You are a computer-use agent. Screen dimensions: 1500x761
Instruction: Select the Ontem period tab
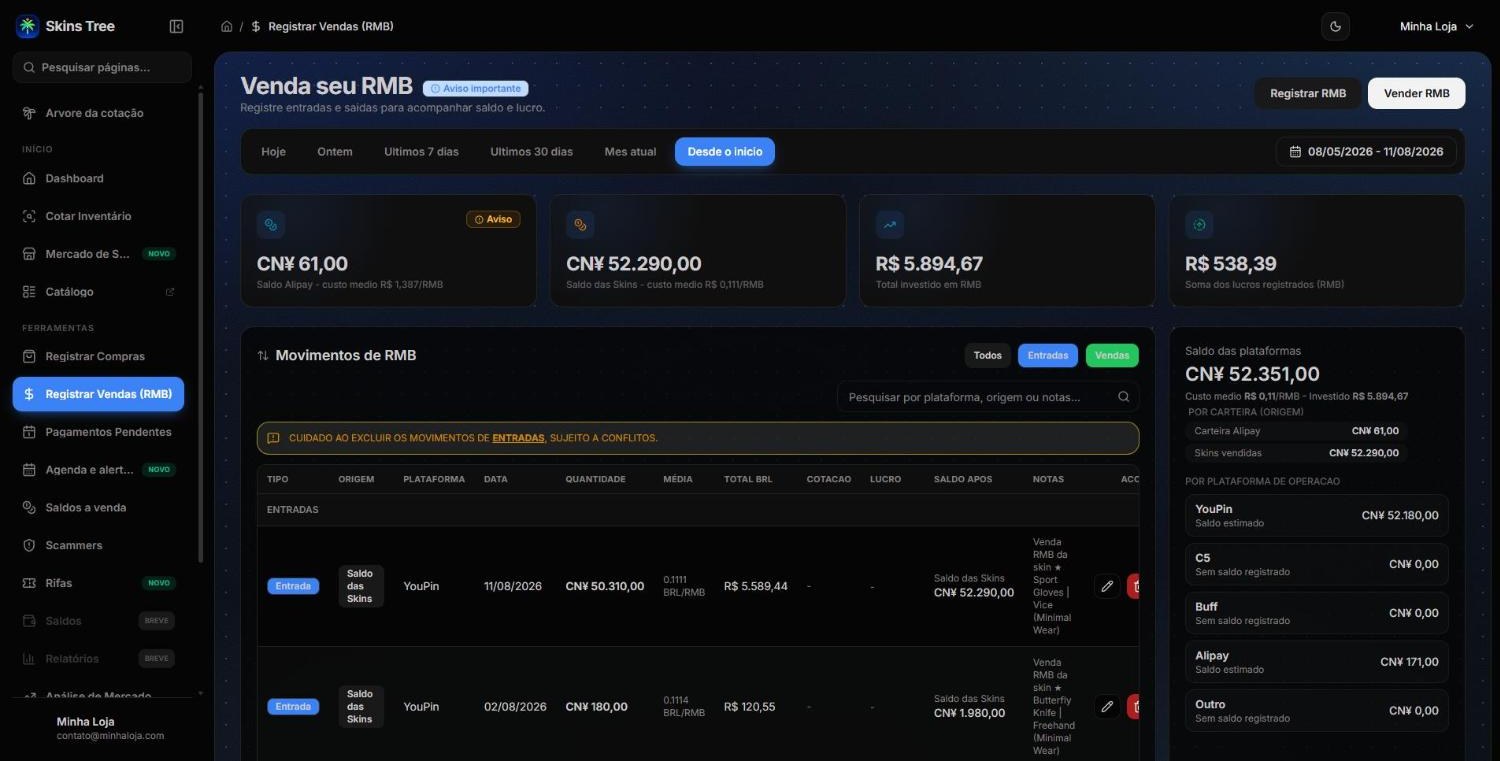pos(335,152)
